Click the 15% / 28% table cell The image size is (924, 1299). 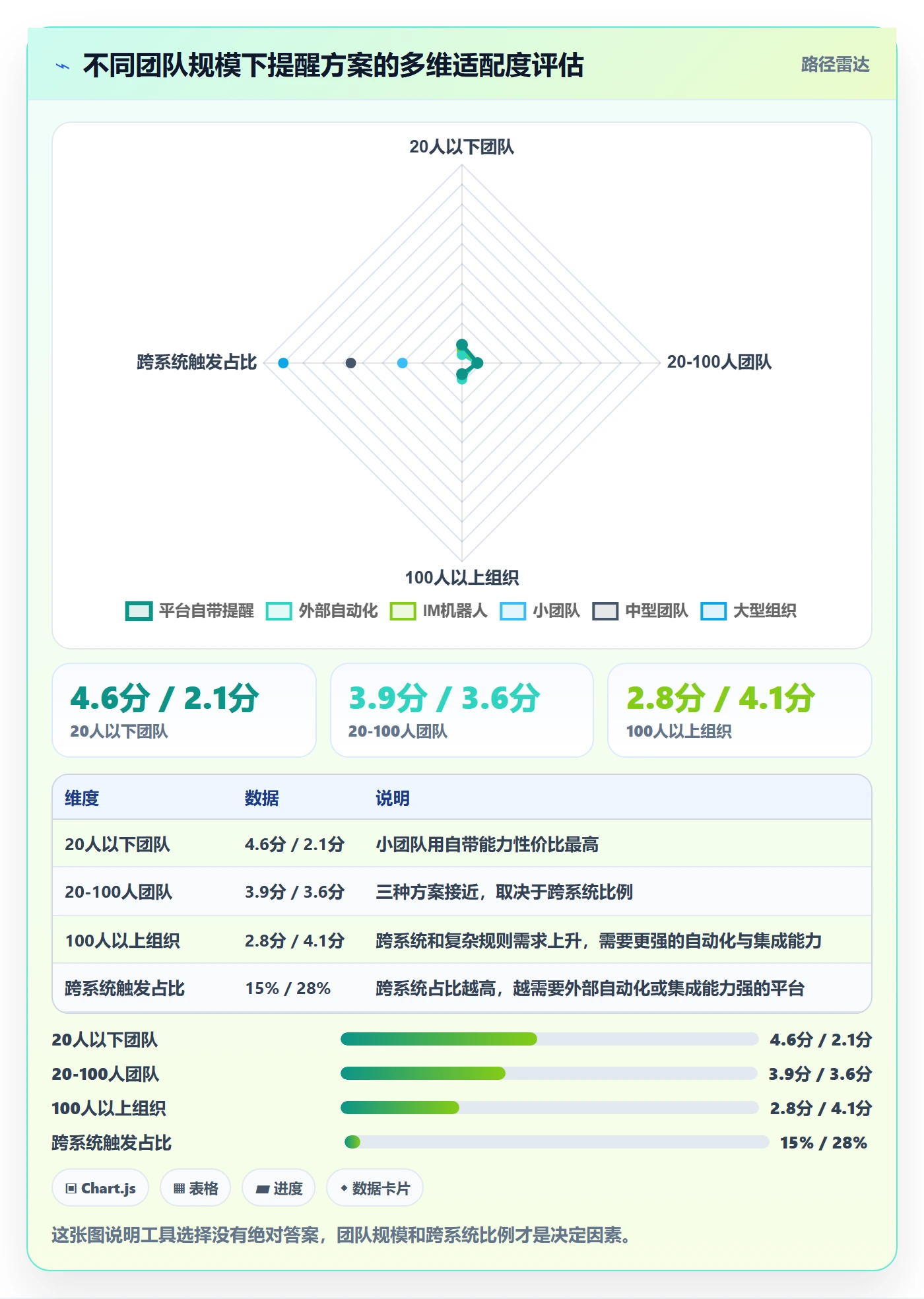click(288, 988)
